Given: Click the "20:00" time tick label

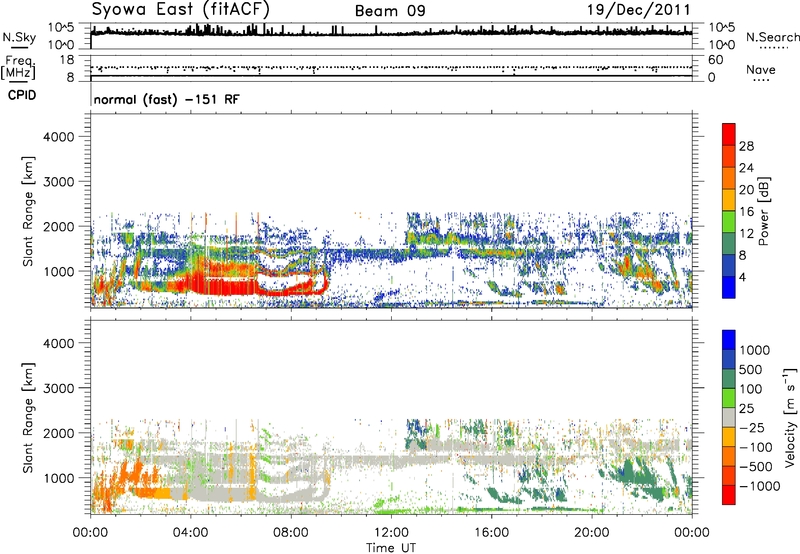Looking at the screenshot, I should [591, 533].
